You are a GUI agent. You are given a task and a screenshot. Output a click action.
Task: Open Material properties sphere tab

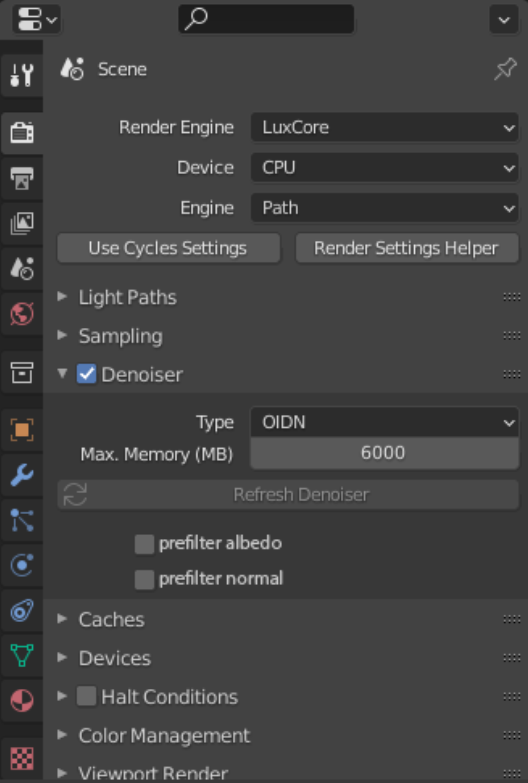click(x=21, y=700)
